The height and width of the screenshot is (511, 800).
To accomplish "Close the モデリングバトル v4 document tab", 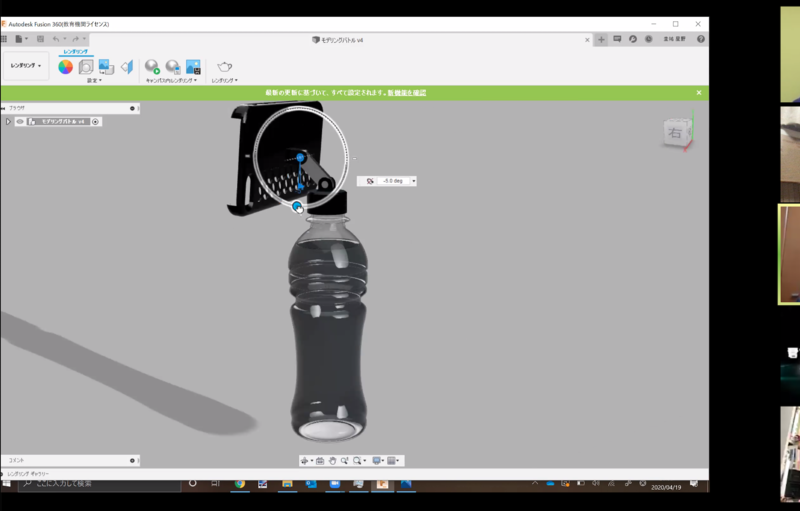I will [587, 40].
